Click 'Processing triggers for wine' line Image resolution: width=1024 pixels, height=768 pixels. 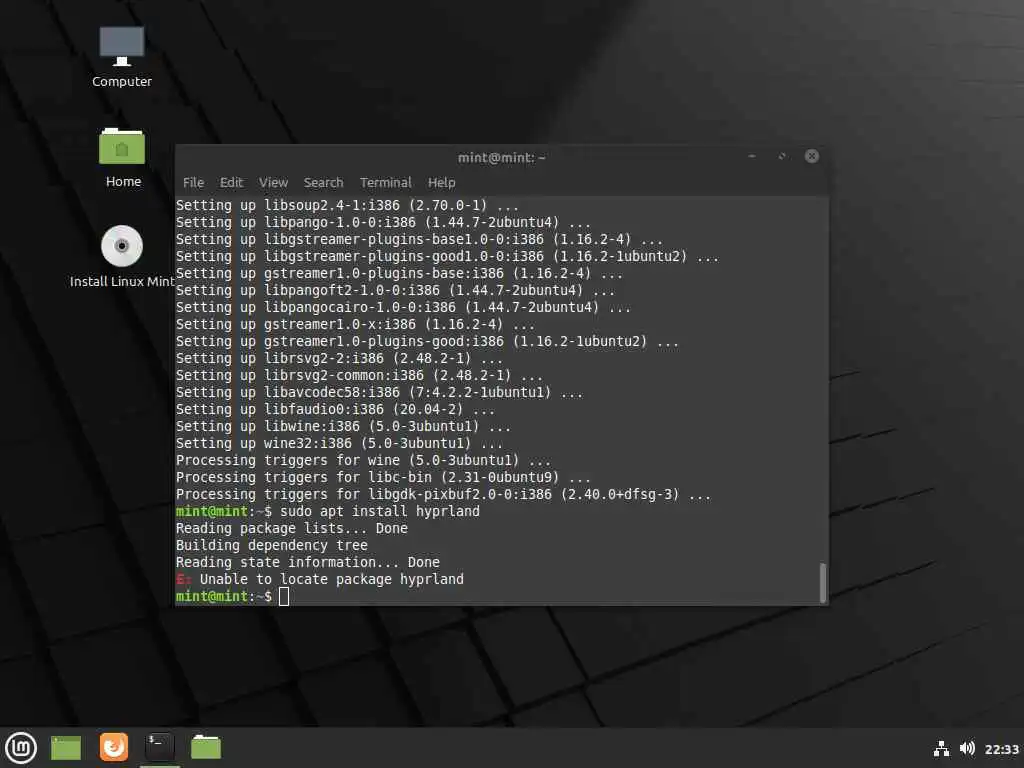point(363,460)
